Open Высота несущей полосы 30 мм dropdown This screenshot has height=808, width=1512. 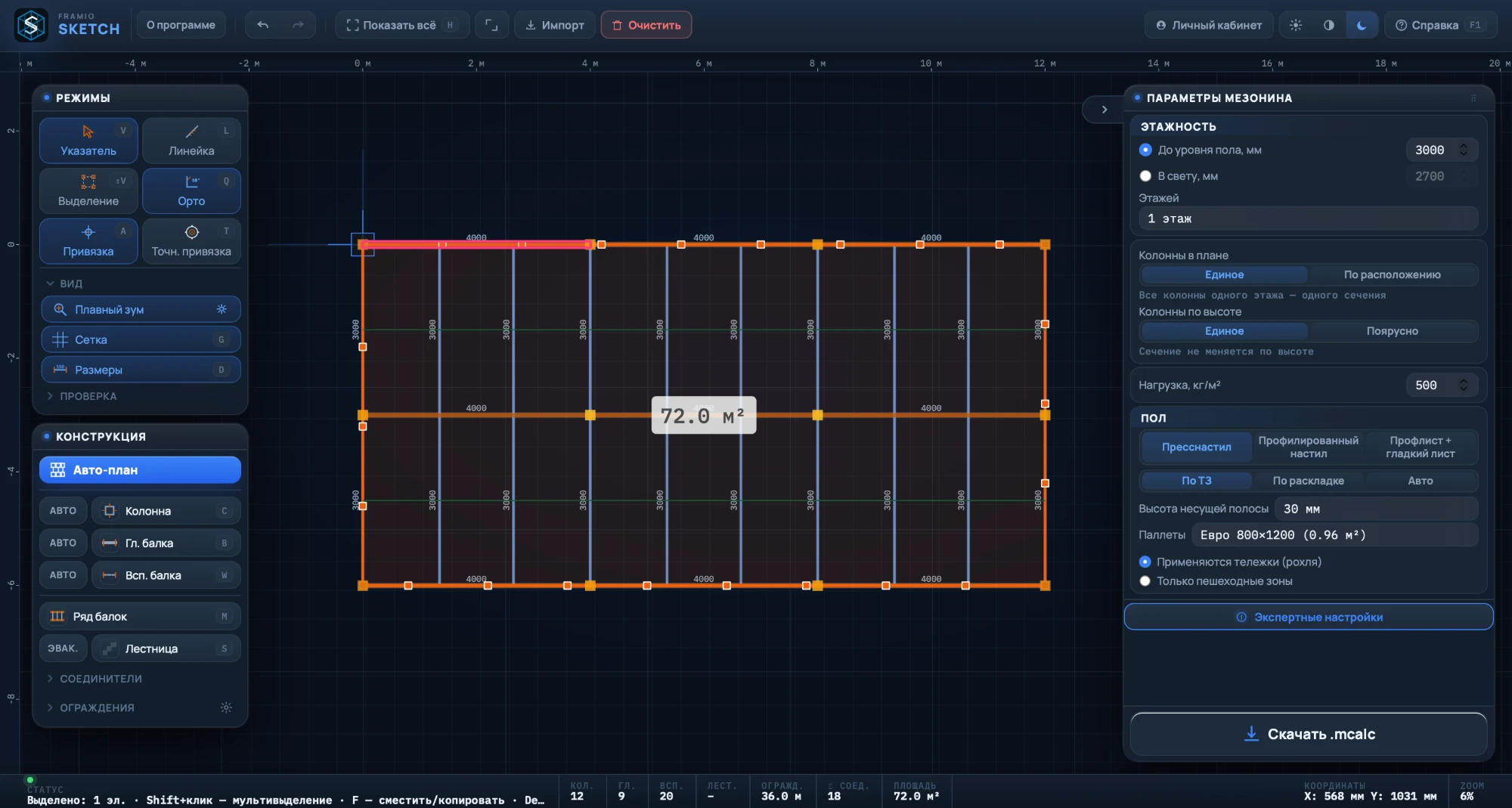point(1376,509)
